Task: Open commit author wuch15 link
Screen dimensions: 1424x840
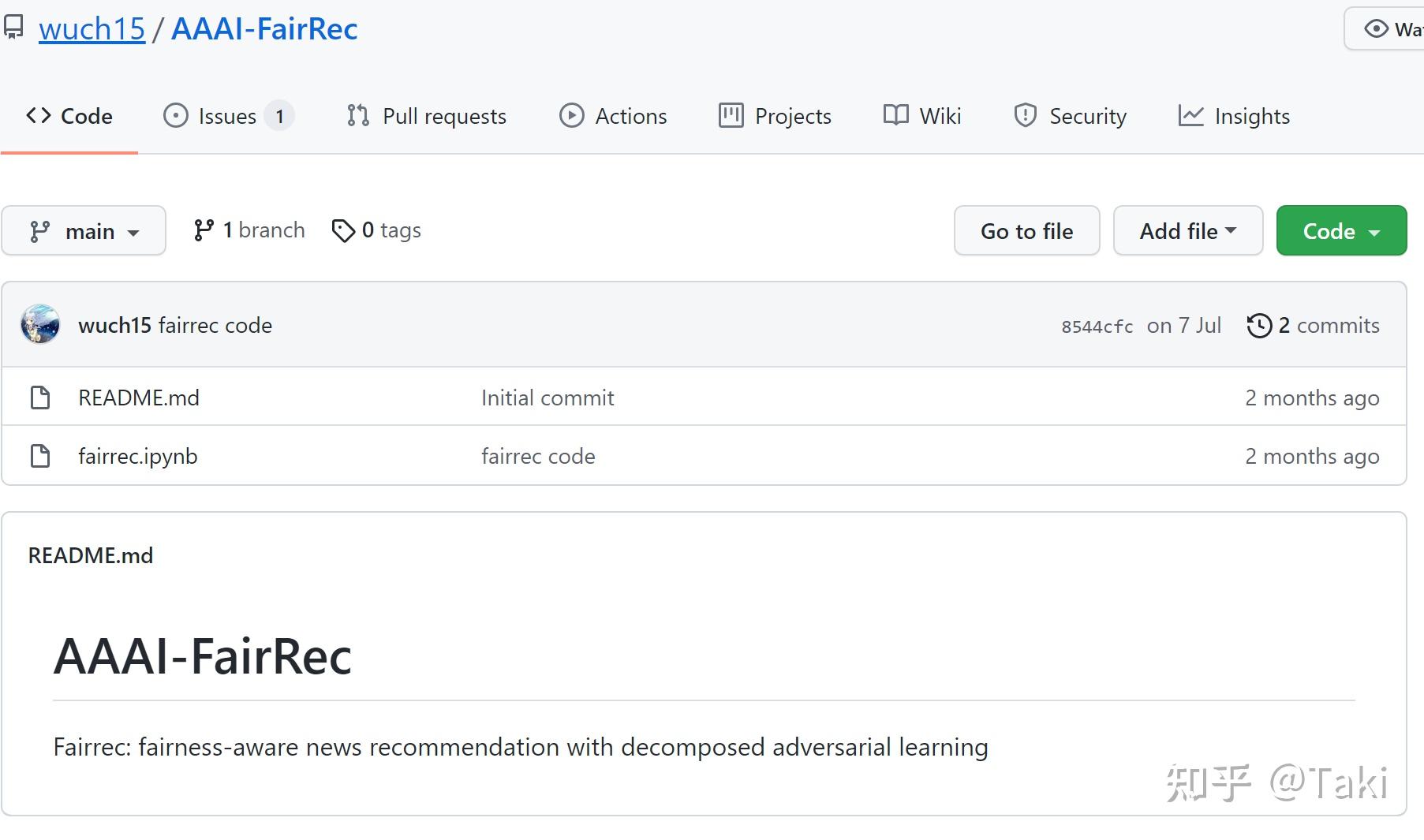Action: tap(114, 325)
